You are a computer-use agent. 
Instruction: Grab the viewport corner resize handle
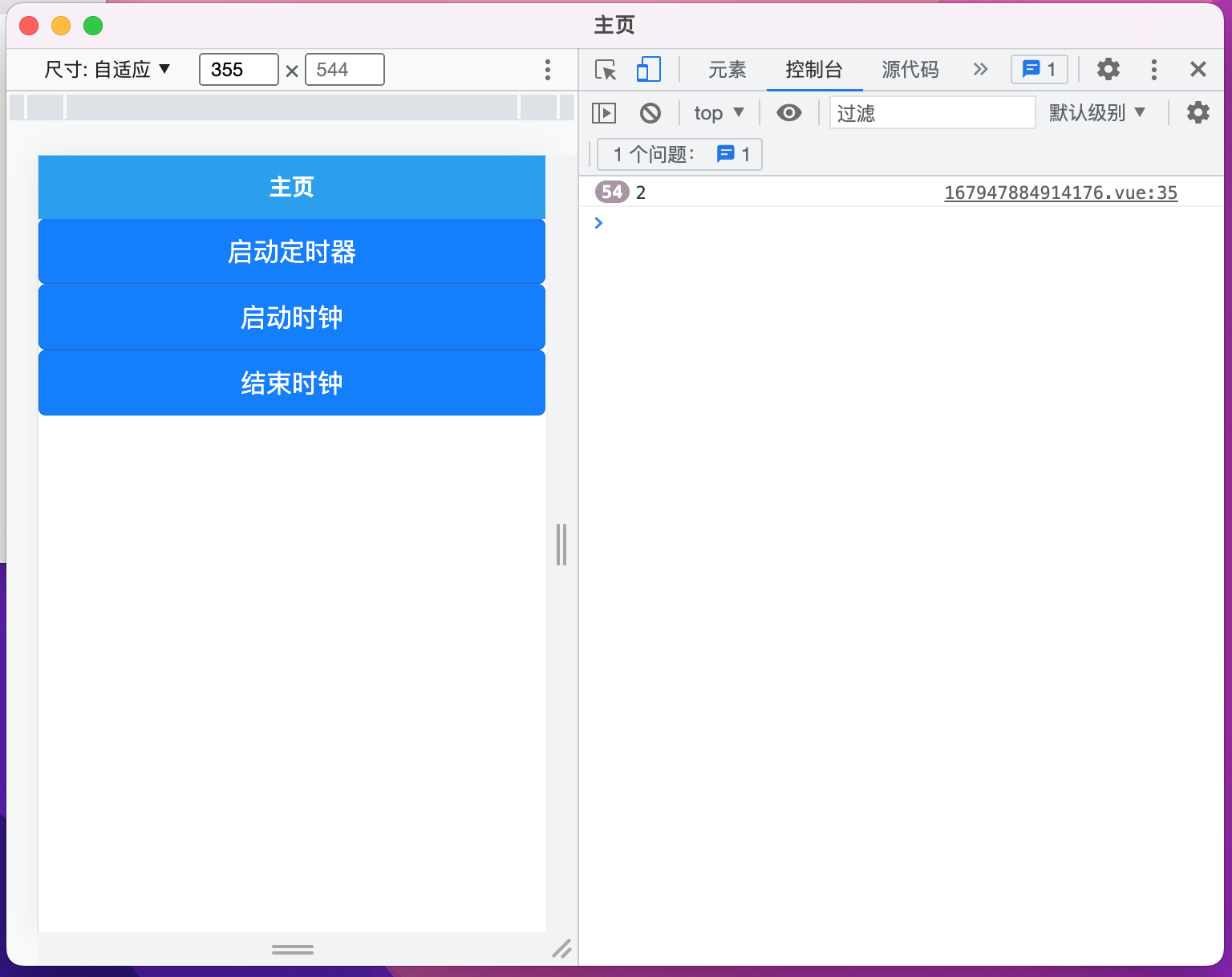561,949
